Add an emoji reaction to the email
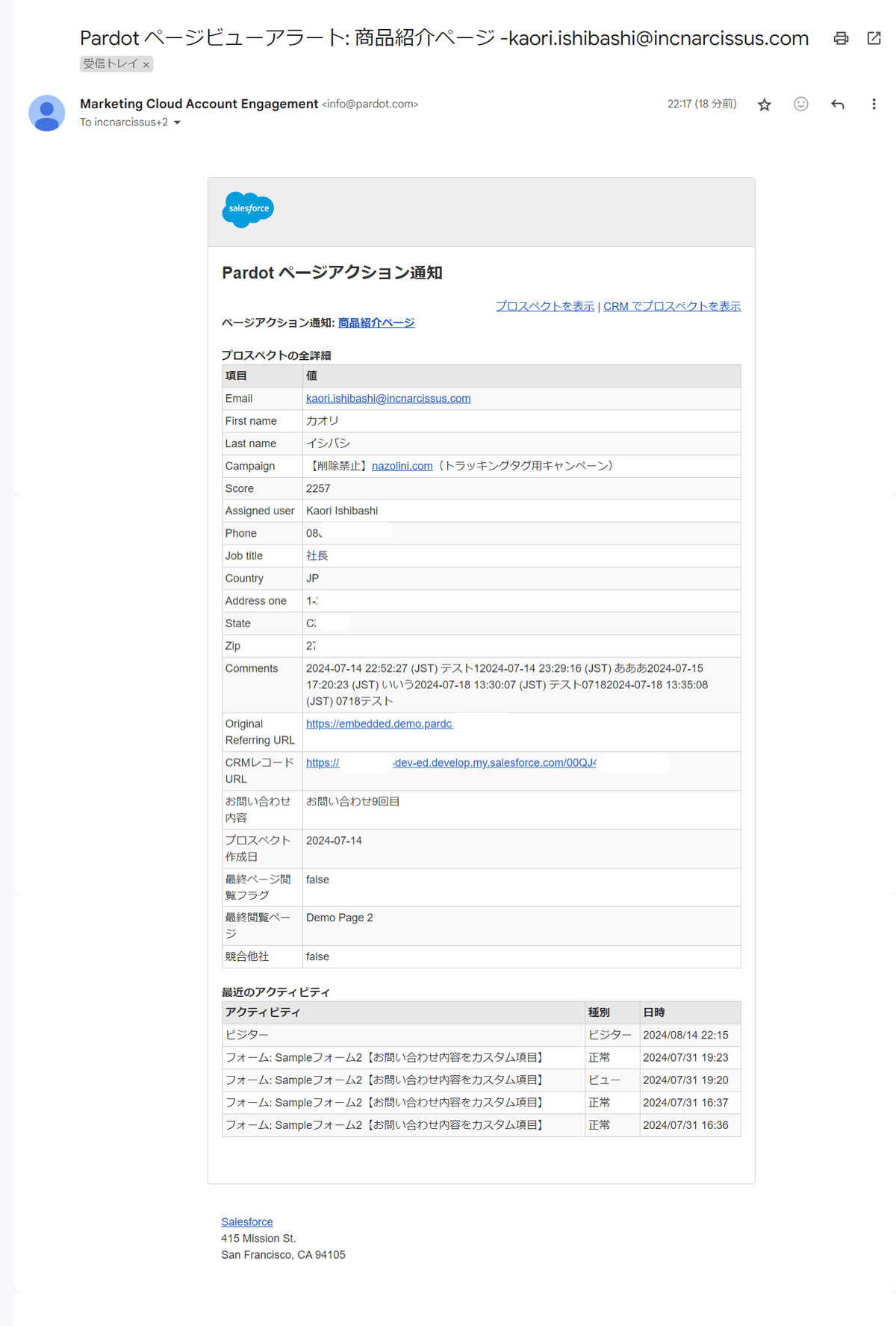This screenshot has width=896, height=1326. coord(800,105)
